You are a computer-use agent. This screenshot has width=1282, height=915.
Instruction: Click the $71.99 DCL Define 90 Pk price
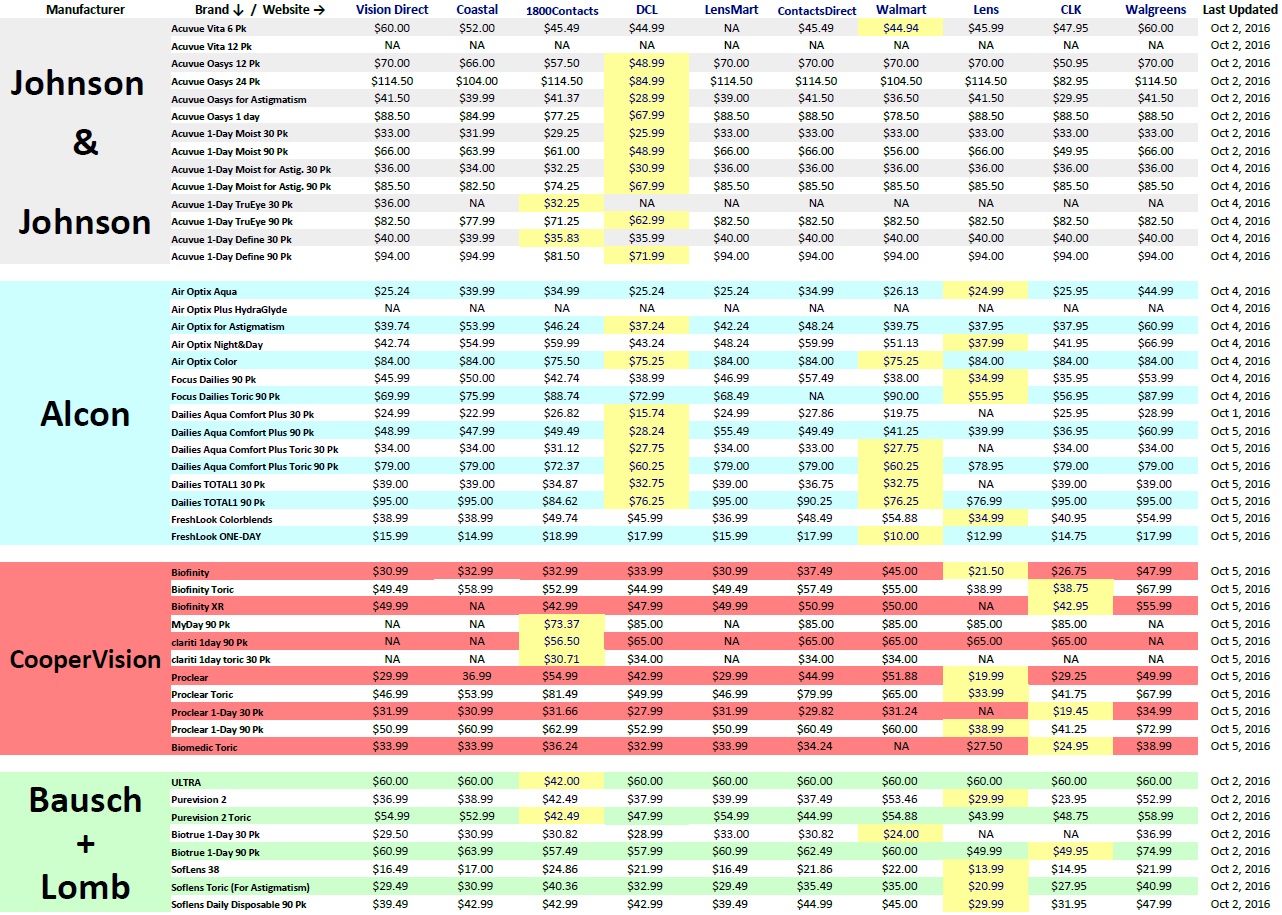coord(647,256)
